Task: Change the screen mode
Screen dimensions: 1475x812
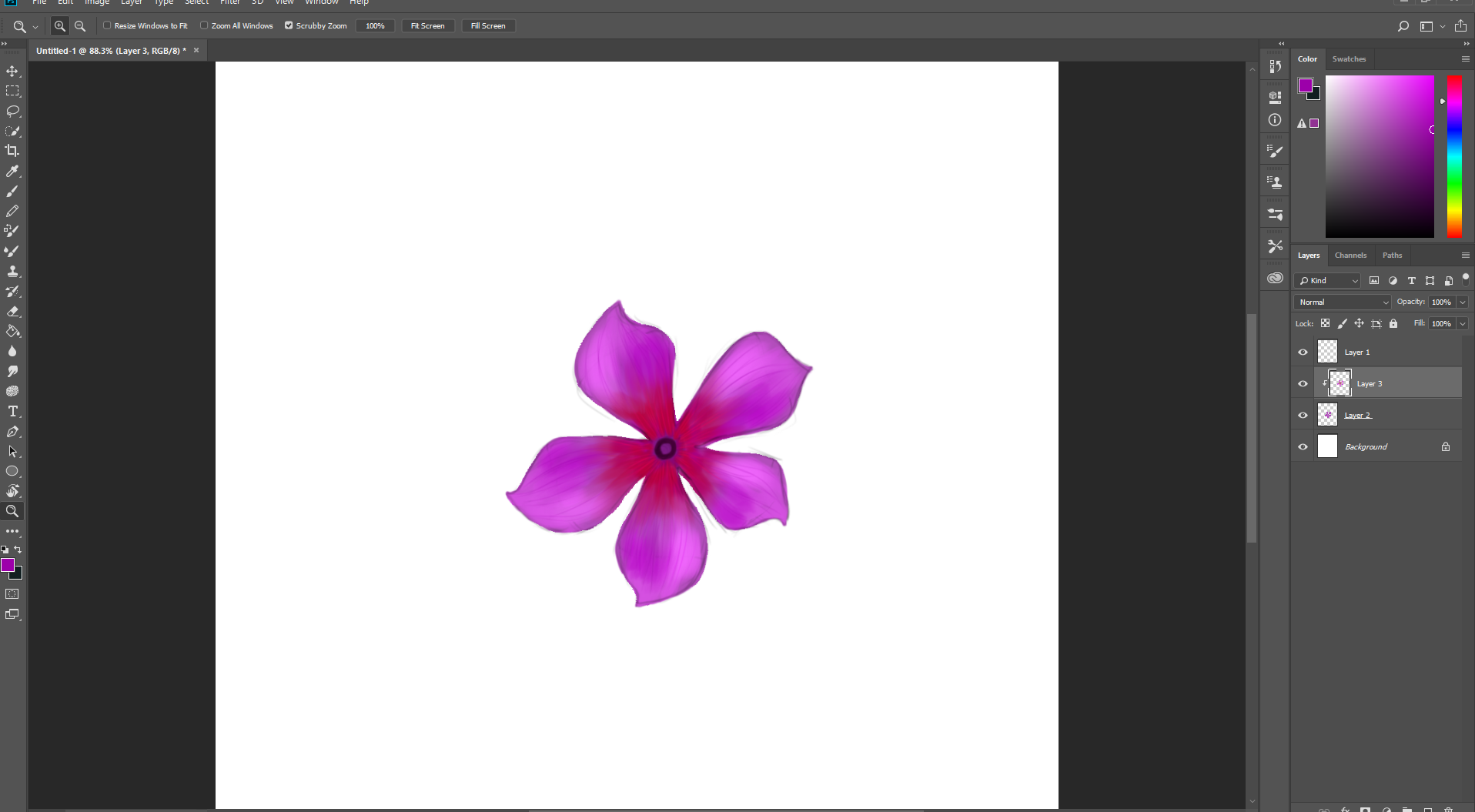Action: (12, 614)
